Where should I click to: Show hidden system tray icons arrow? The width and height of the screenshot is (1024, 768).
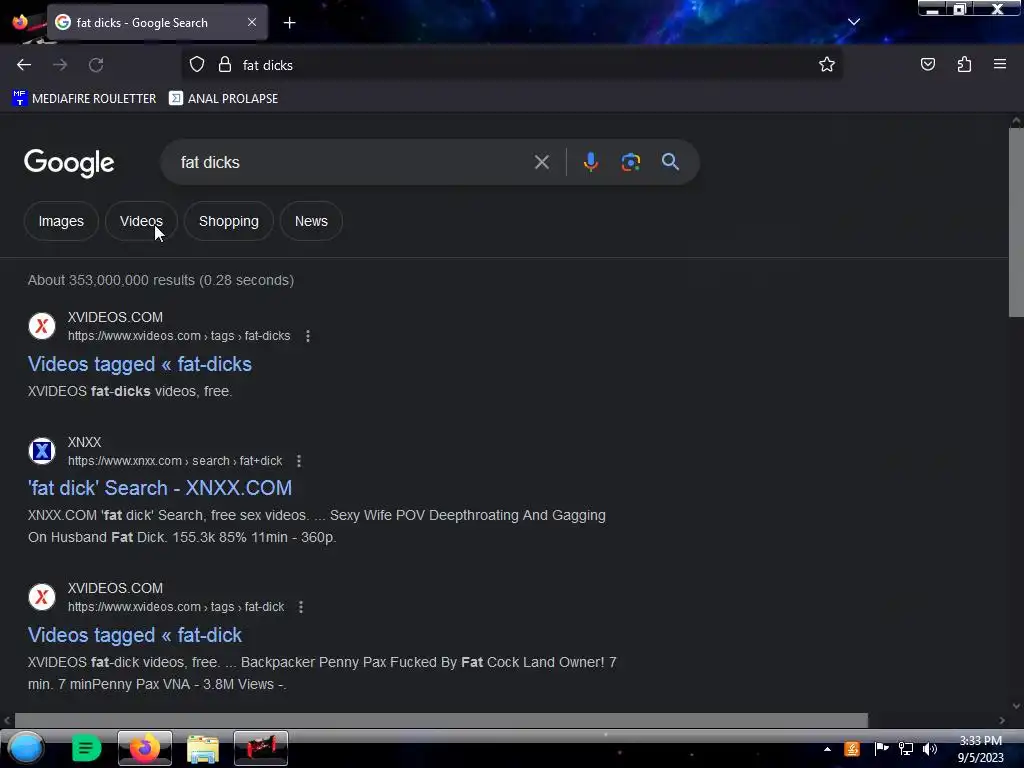827,749
